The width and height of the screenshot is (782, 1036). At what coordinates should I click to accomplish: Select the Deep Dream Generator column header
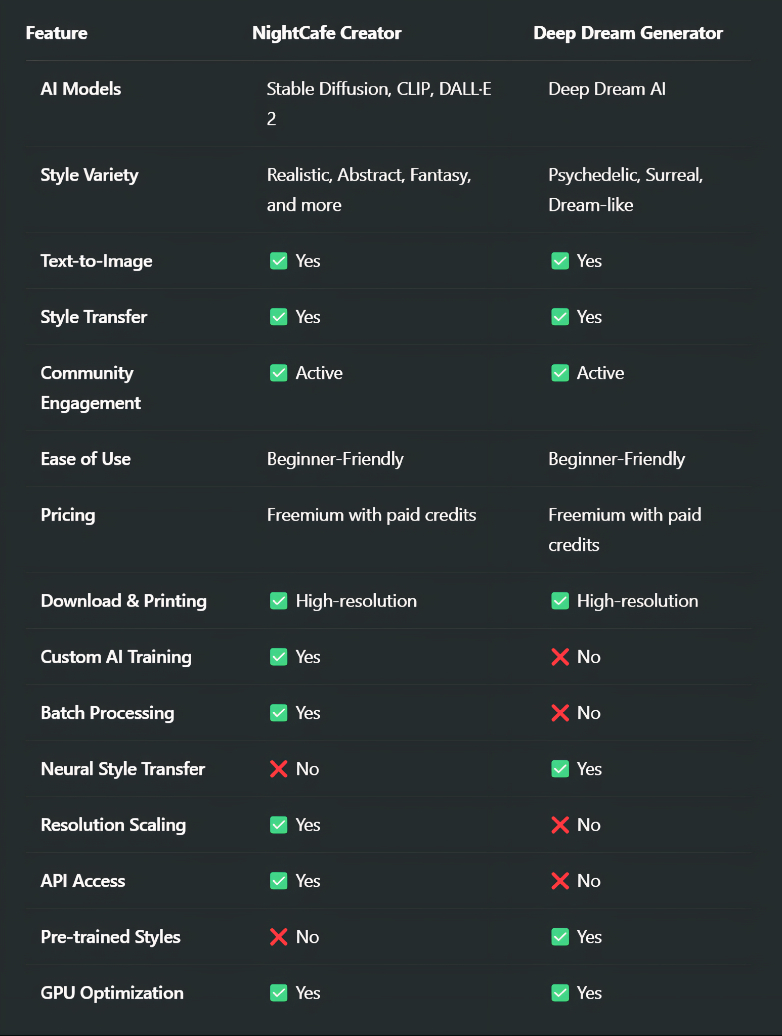(x=628, y=33)
